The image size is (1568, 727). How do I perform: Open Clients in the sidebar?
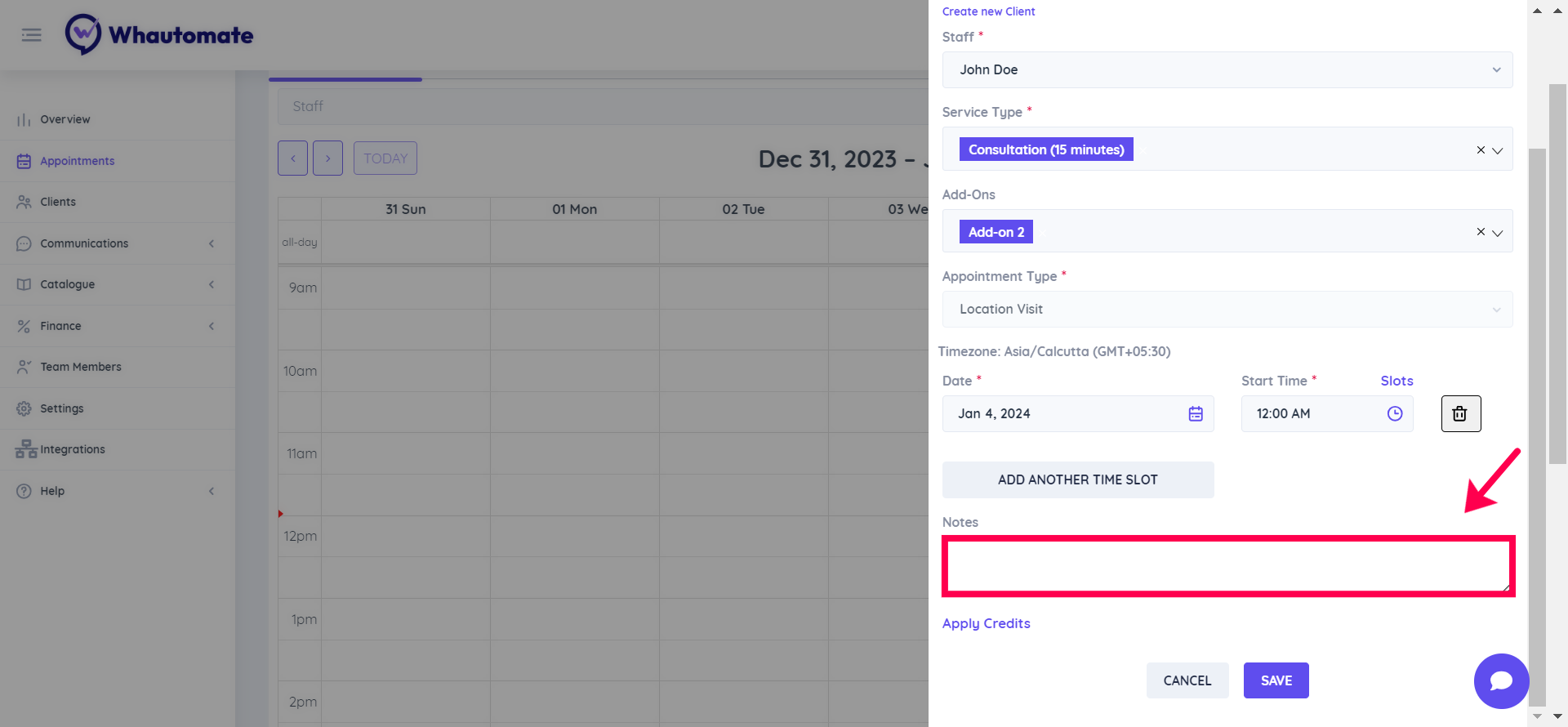58,202
